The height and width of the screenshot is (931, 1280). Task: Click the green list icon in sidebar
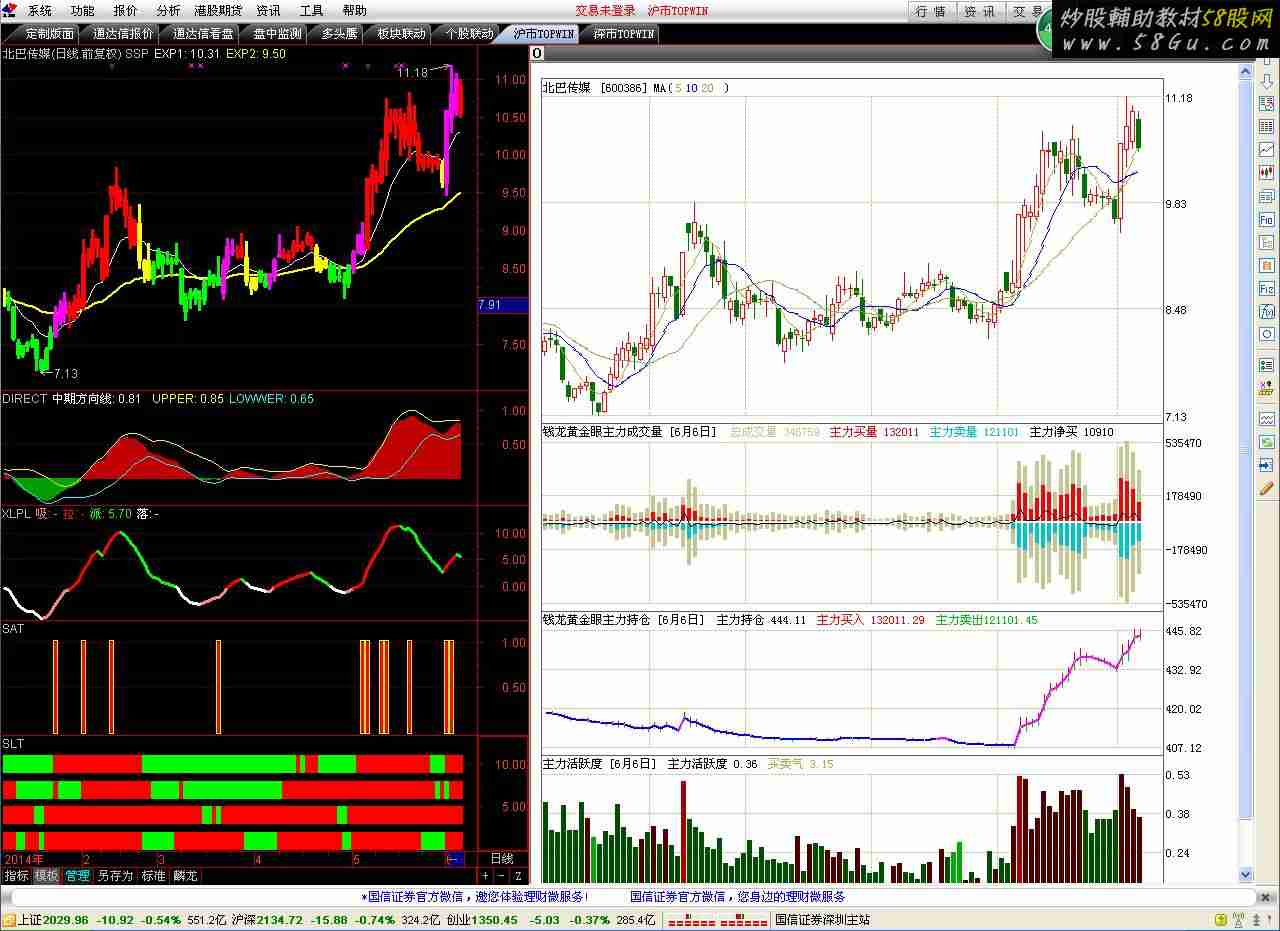click(x=1266, y=365)
